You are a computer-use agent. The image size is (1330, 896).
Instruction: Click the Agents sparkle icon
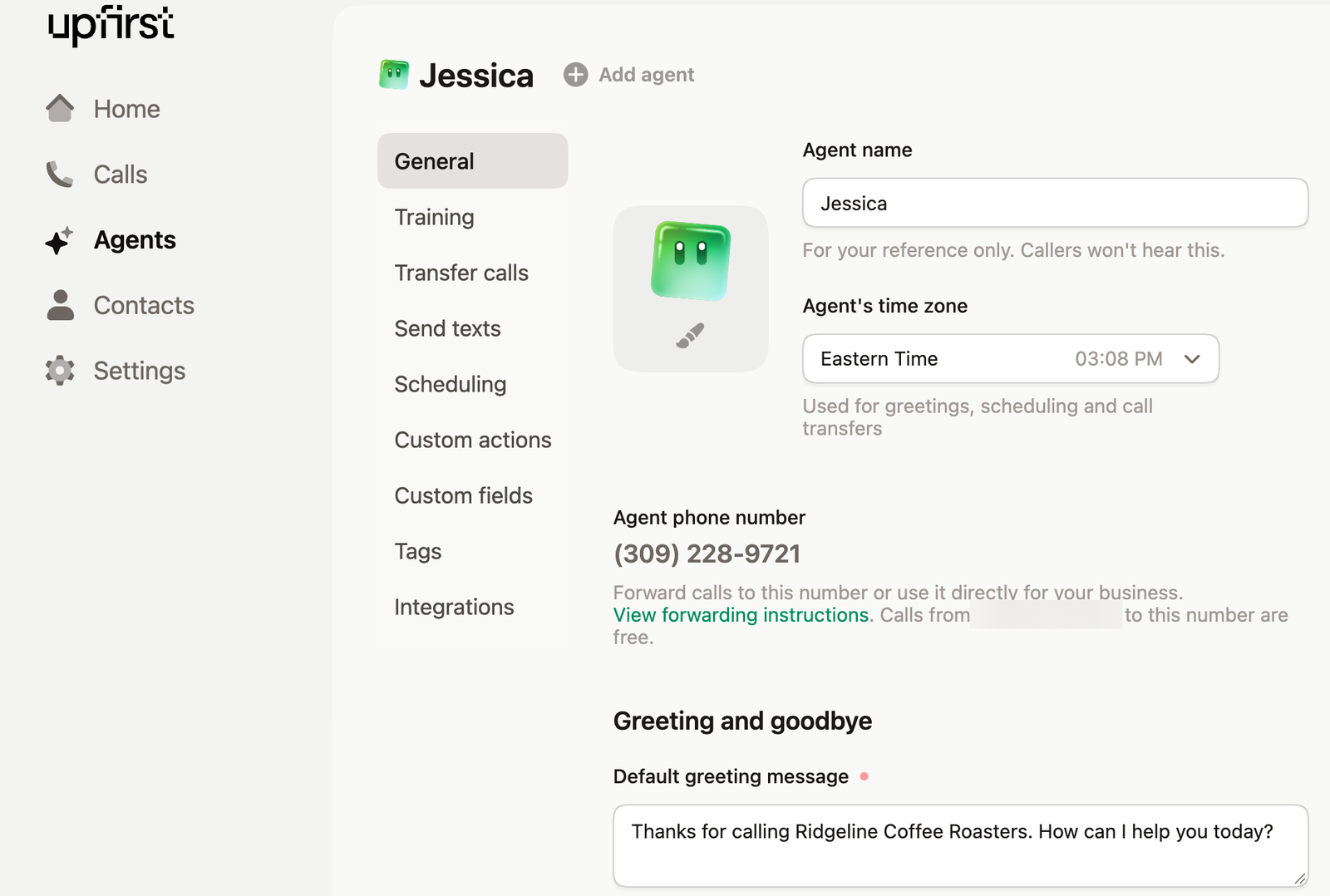(x=59, y=240)
